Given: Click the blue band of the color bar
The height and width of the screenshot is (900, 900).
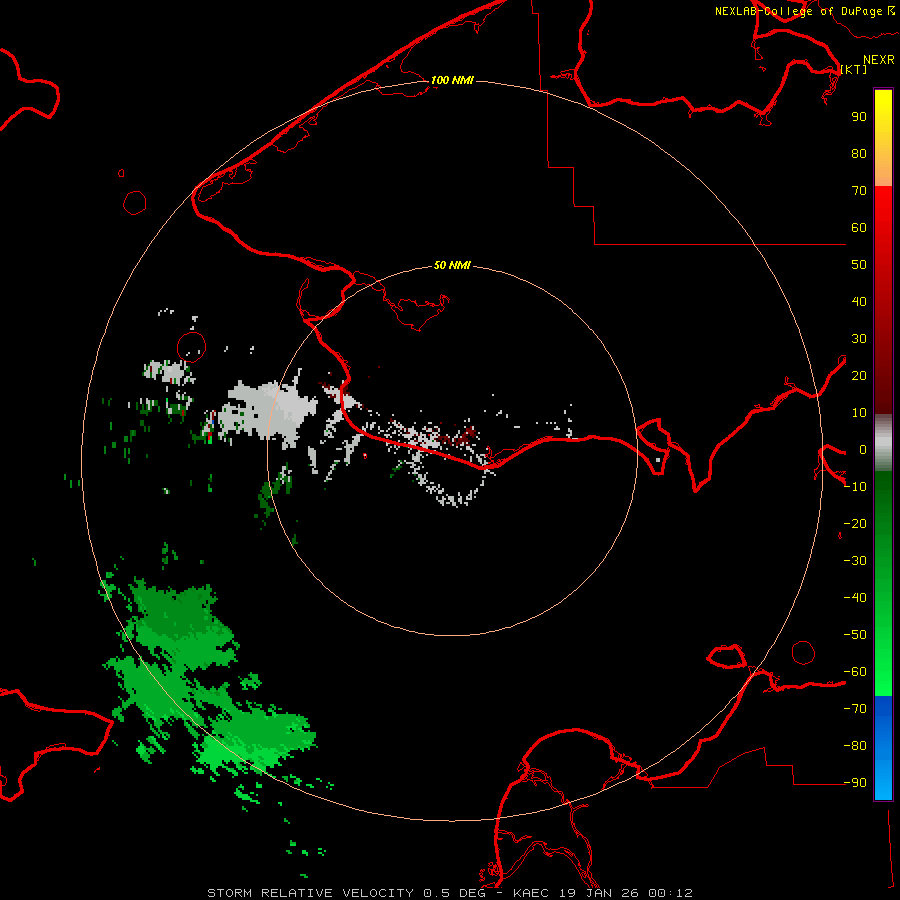Looking at the screenshot, I should tap(883, 748).
